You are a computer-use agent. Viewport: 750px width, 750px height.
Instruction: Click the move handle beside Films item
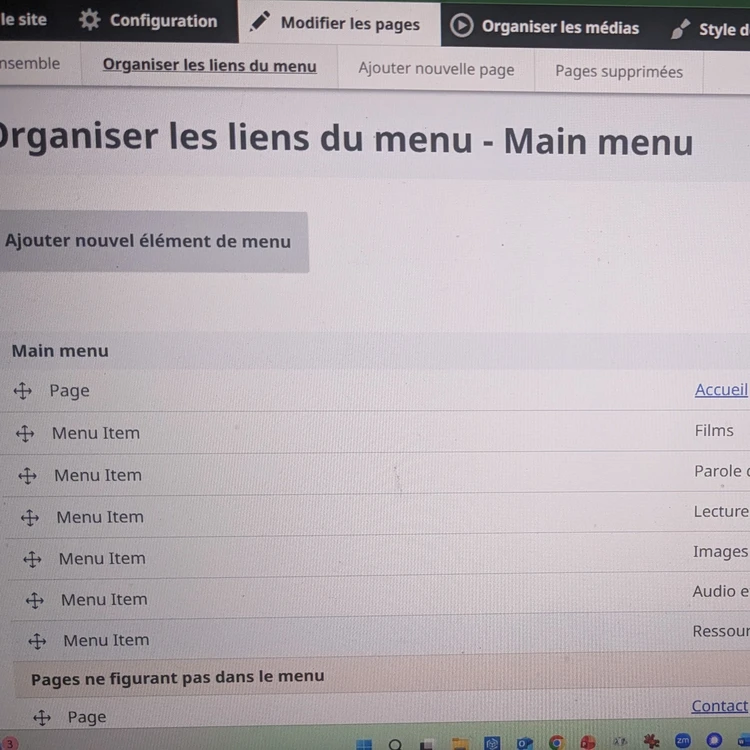(x=26, y=433)
